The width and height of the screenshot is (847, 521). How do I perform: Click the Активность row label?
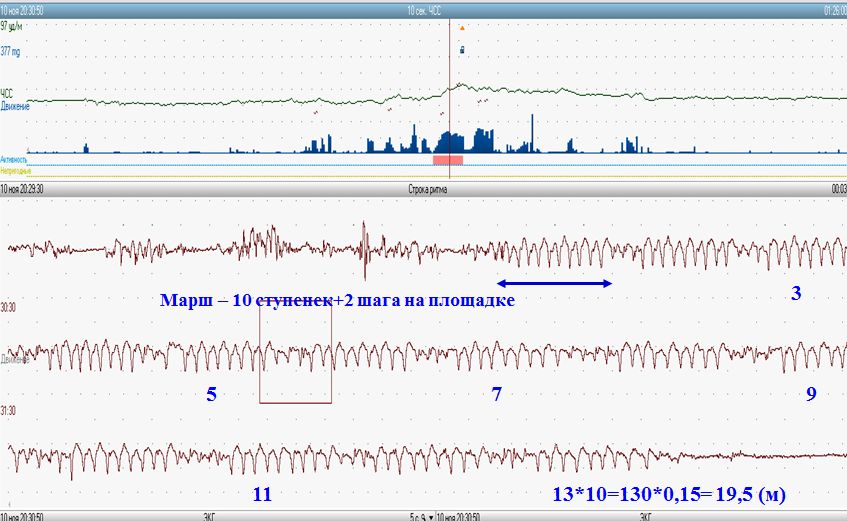tap(14, 159)
